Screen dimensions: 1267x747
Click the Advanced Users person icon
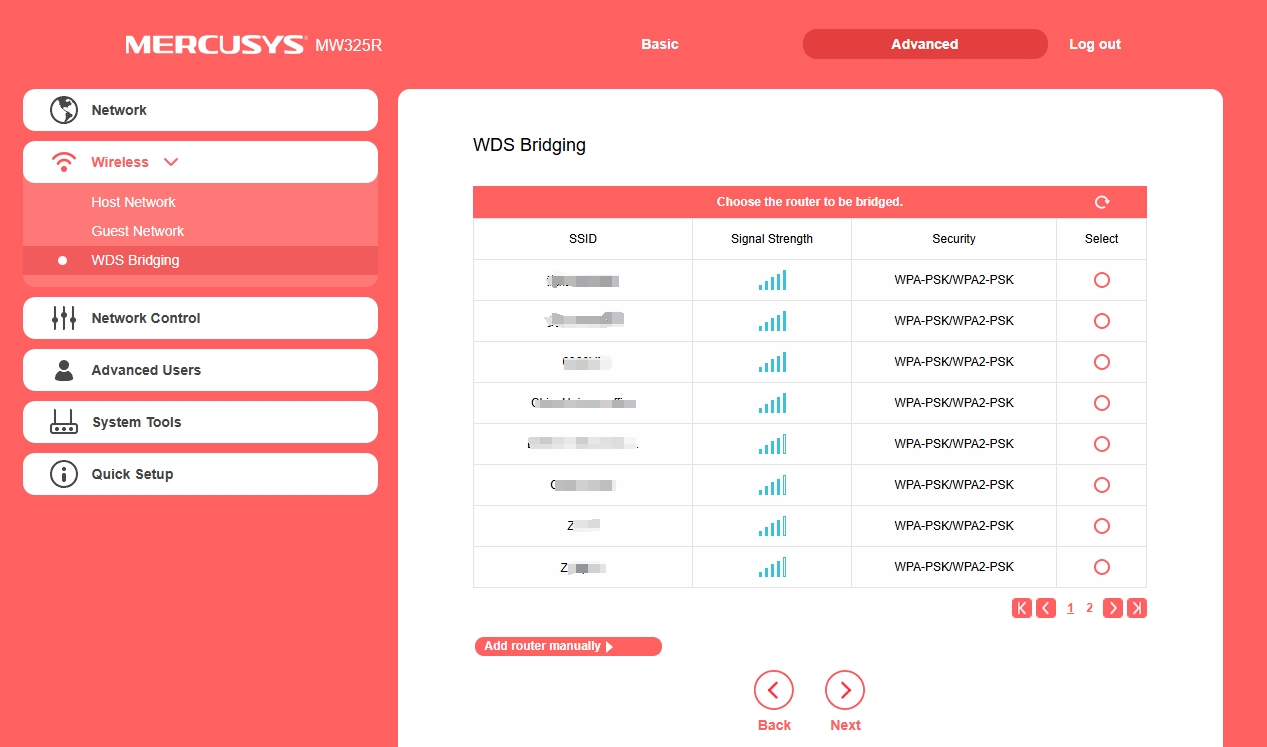pos(64,370)
